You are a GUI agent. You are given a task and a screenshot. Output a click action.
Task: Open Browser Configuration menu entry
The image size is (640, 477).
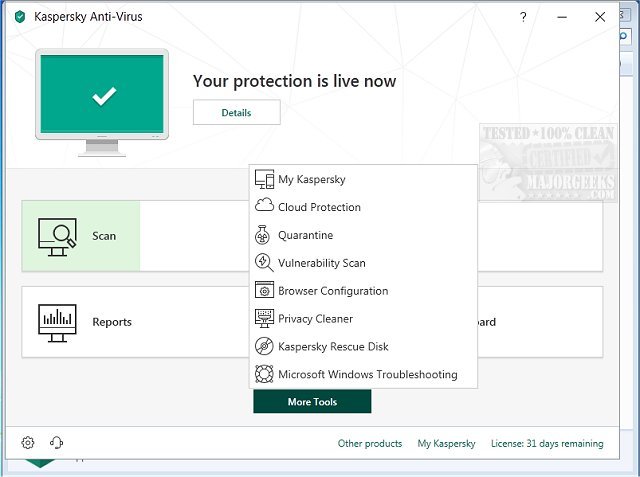[333, 291]
